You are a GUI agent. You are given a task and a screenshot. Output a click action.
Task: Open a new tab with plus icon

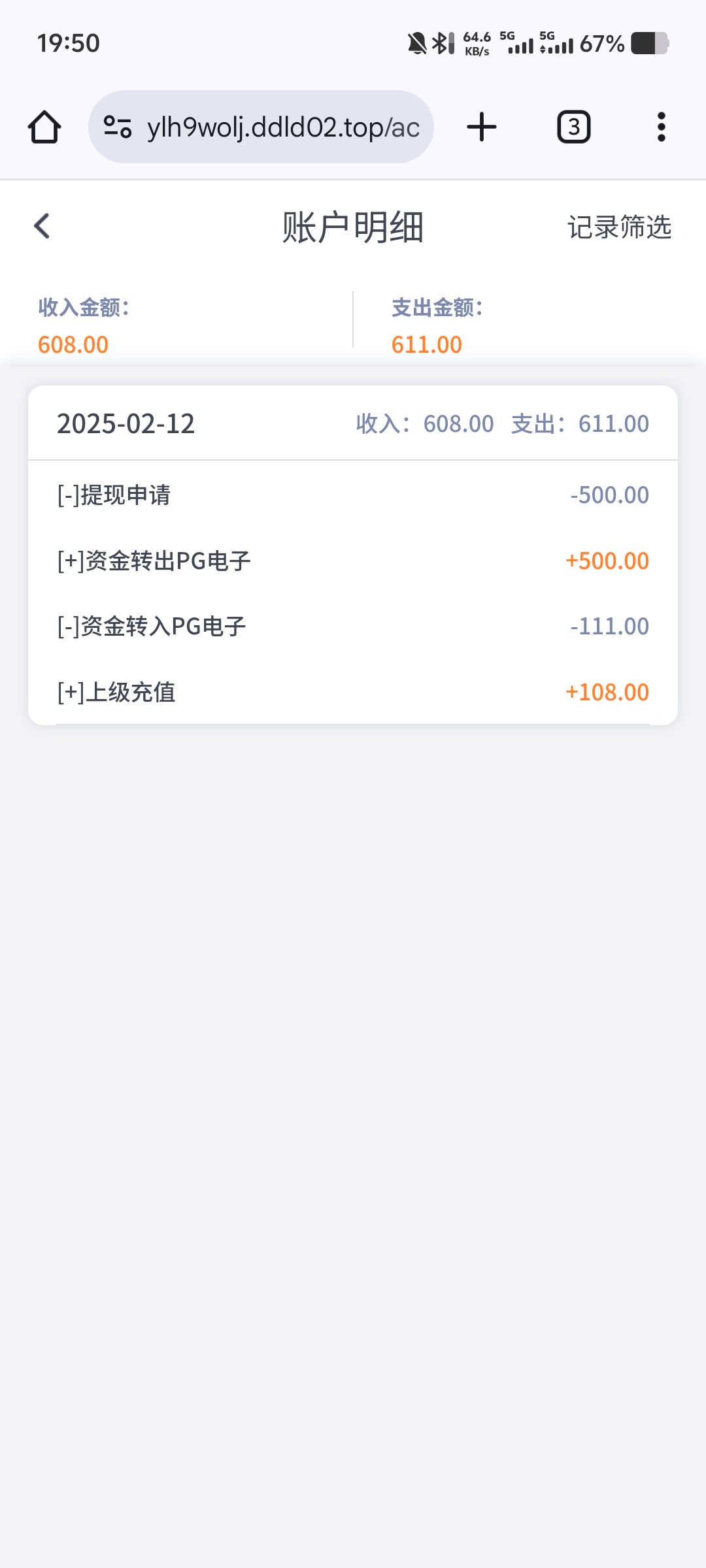pyautogui.click(x=482, y=127)
